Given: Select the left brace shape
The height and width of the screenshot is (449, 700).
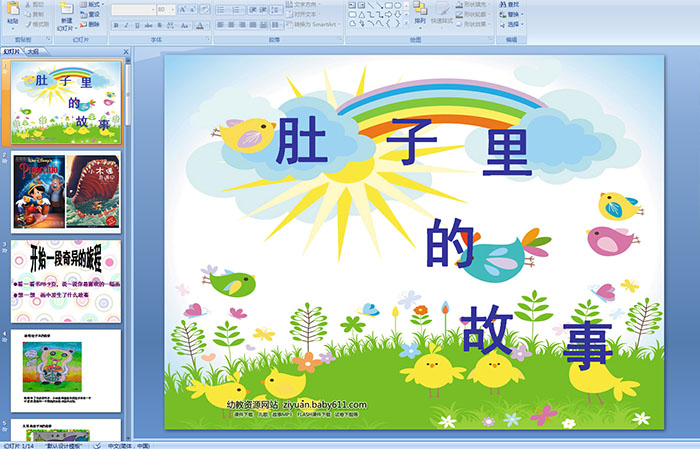Looking at the screenshot, I should coord(388,23).
